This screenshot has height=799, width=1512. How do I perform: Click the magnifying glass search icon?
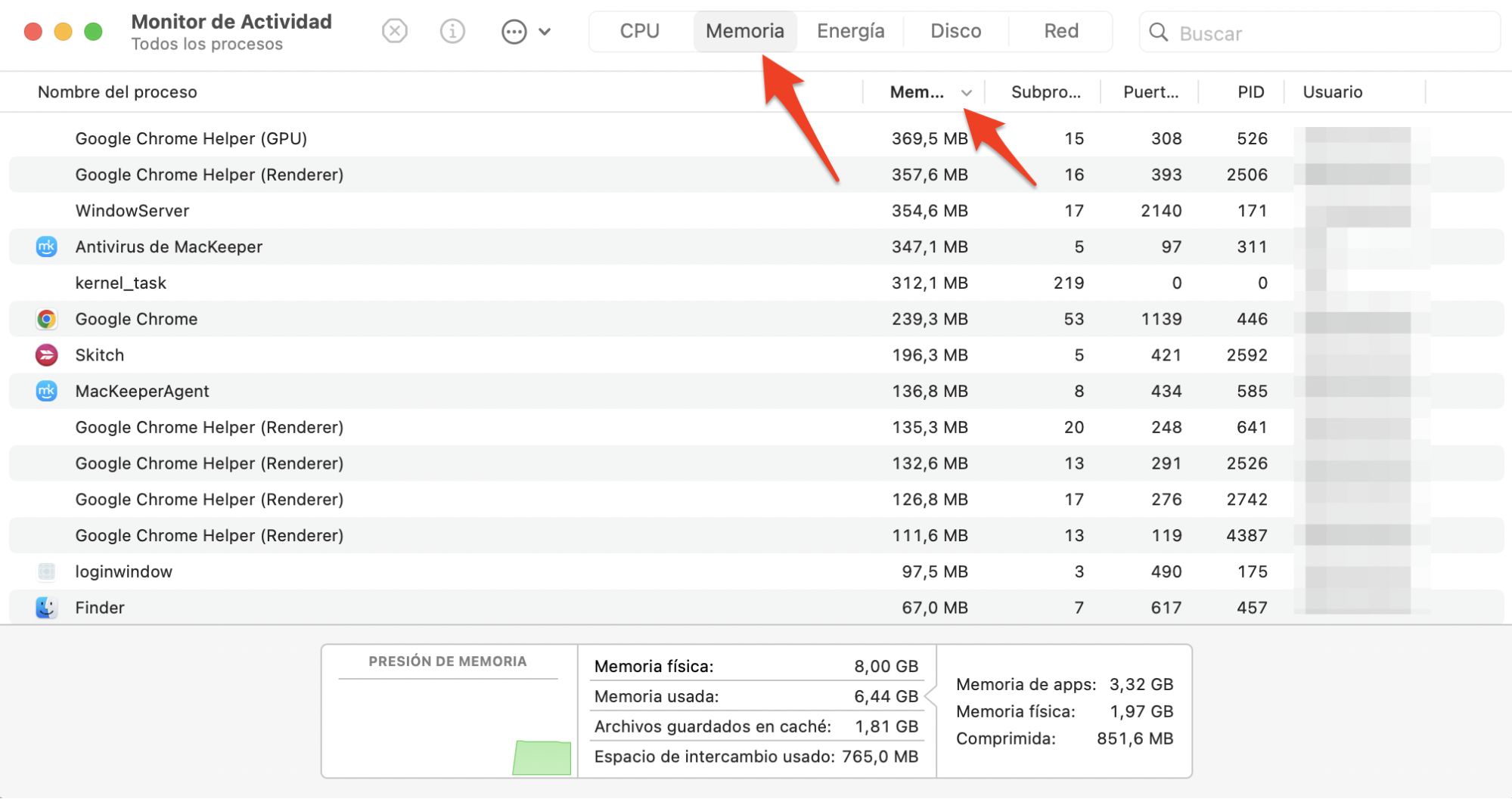(1158, 33)
